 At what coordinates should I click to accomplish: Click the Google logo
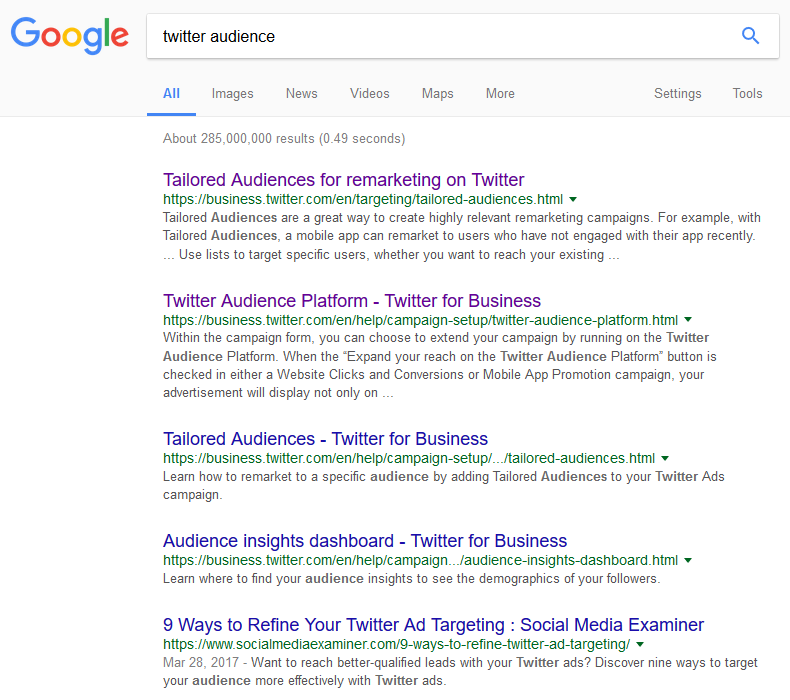click(70, 35)
